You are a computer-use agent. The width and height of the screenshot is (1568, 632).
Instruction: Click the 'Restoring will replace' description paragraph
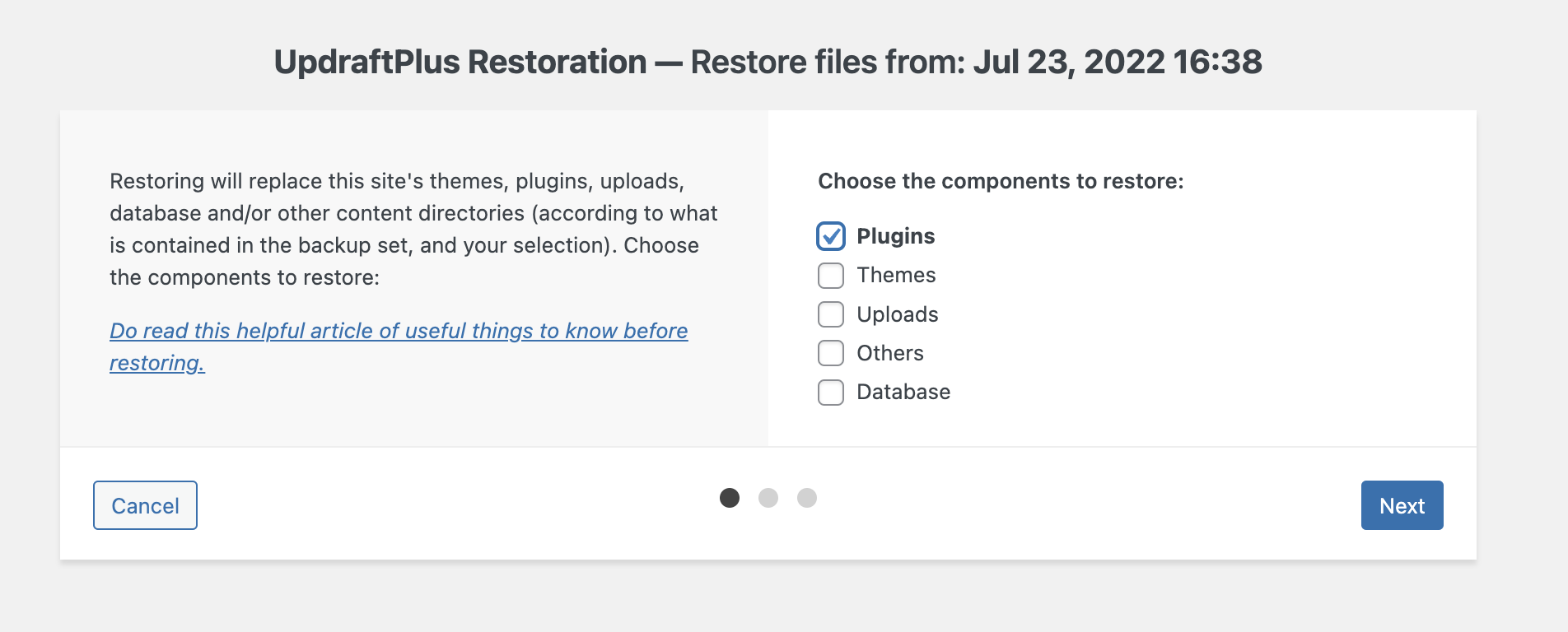pos(413,229)
